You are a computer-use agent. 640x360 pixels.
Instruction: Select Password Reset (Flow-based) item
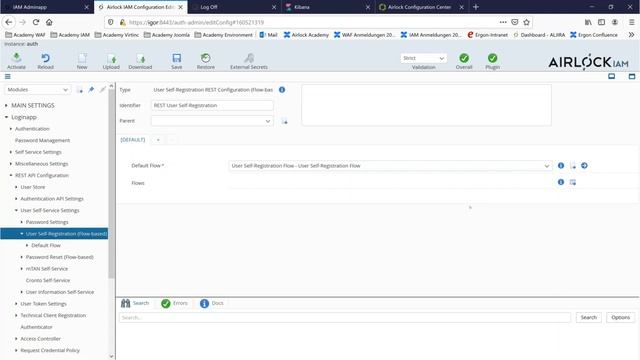(x=60, y=257)
